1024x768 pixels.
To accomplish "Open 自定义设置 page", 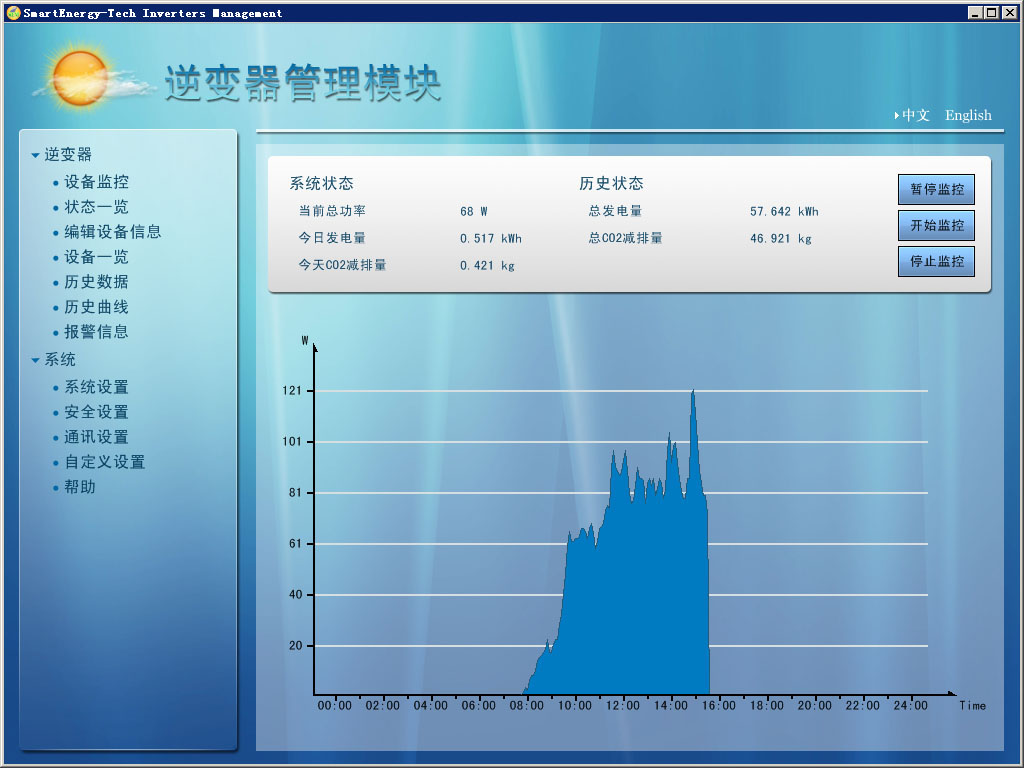I will point(104,462).
